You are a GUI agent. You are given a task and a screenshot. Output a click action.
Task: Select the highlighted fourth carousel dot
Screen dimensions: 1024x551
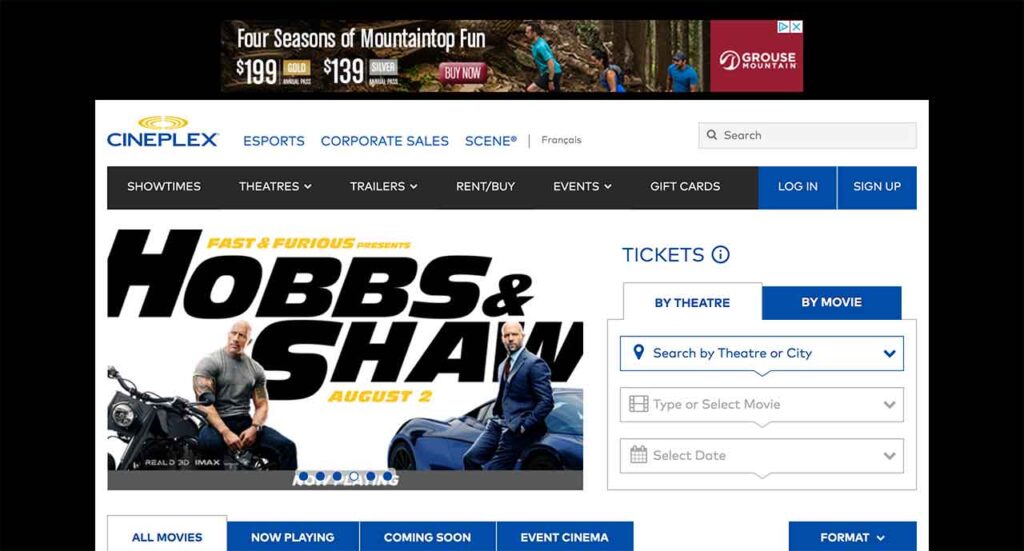353,477
